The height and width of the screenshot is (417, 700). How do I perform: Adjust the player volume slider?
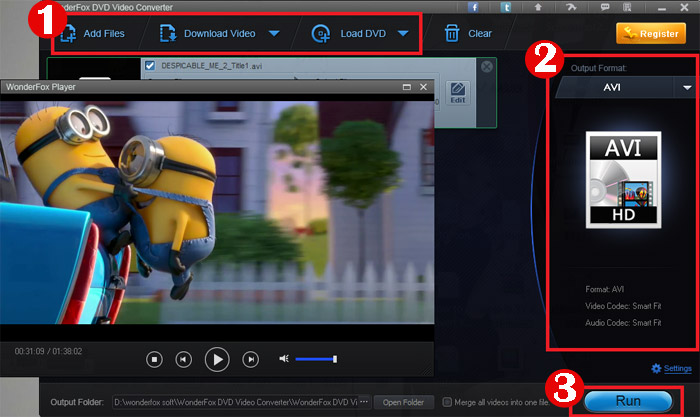coord(316,359)
